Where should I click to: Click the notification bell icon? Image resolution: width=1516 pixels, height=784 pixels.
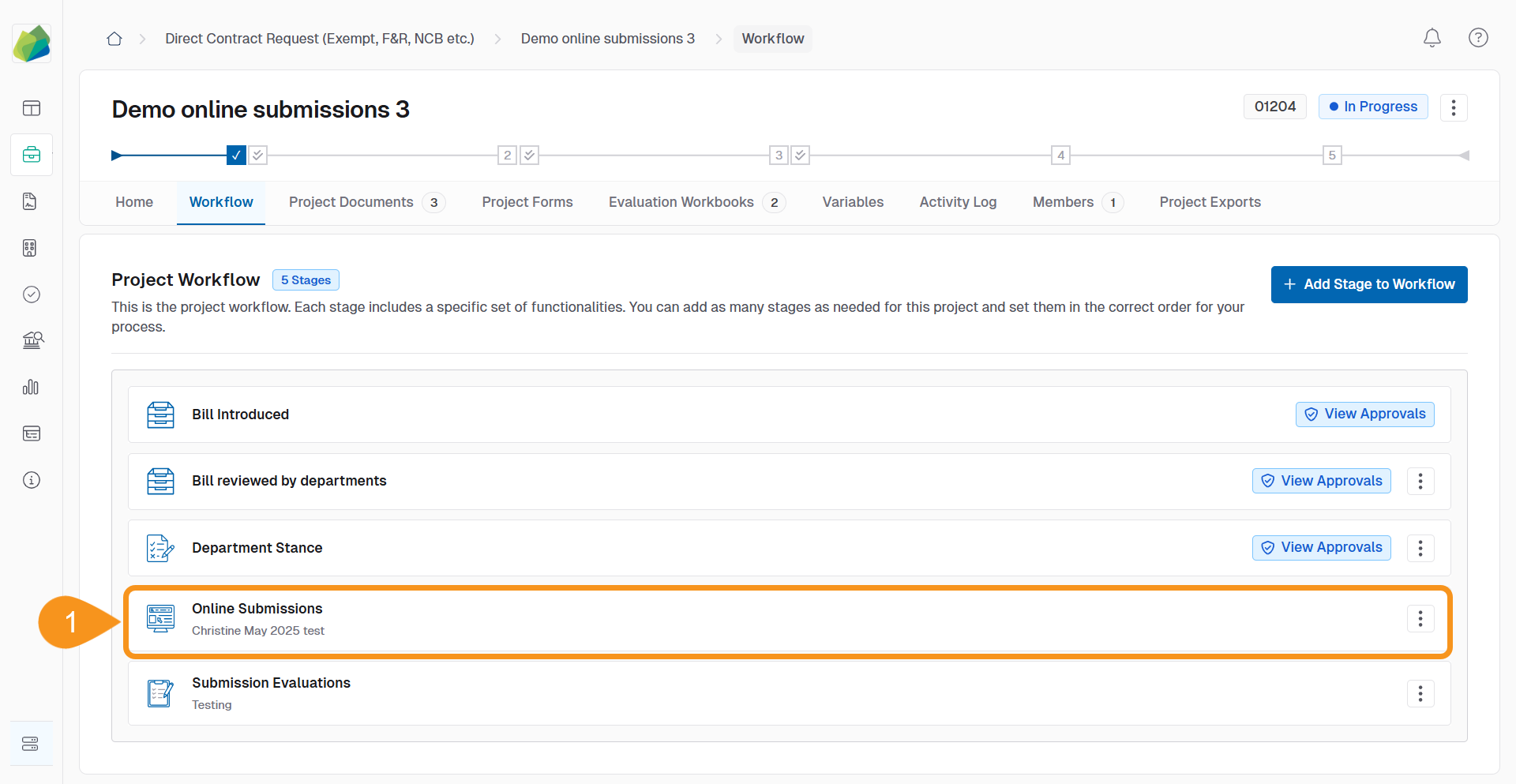(x=1432, y=38)
